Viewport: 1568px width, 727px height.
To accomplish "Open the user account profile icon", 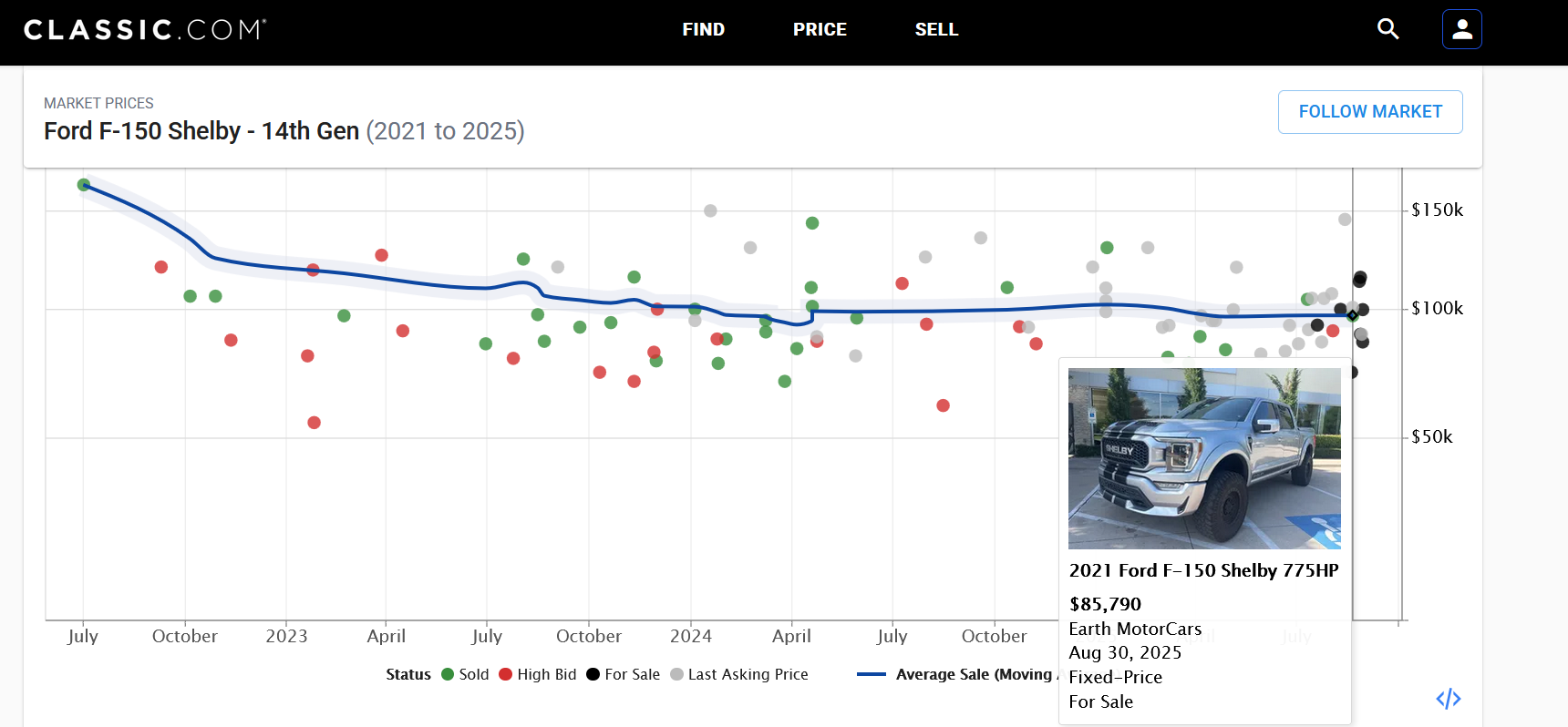I will (x=1462, y=29).
